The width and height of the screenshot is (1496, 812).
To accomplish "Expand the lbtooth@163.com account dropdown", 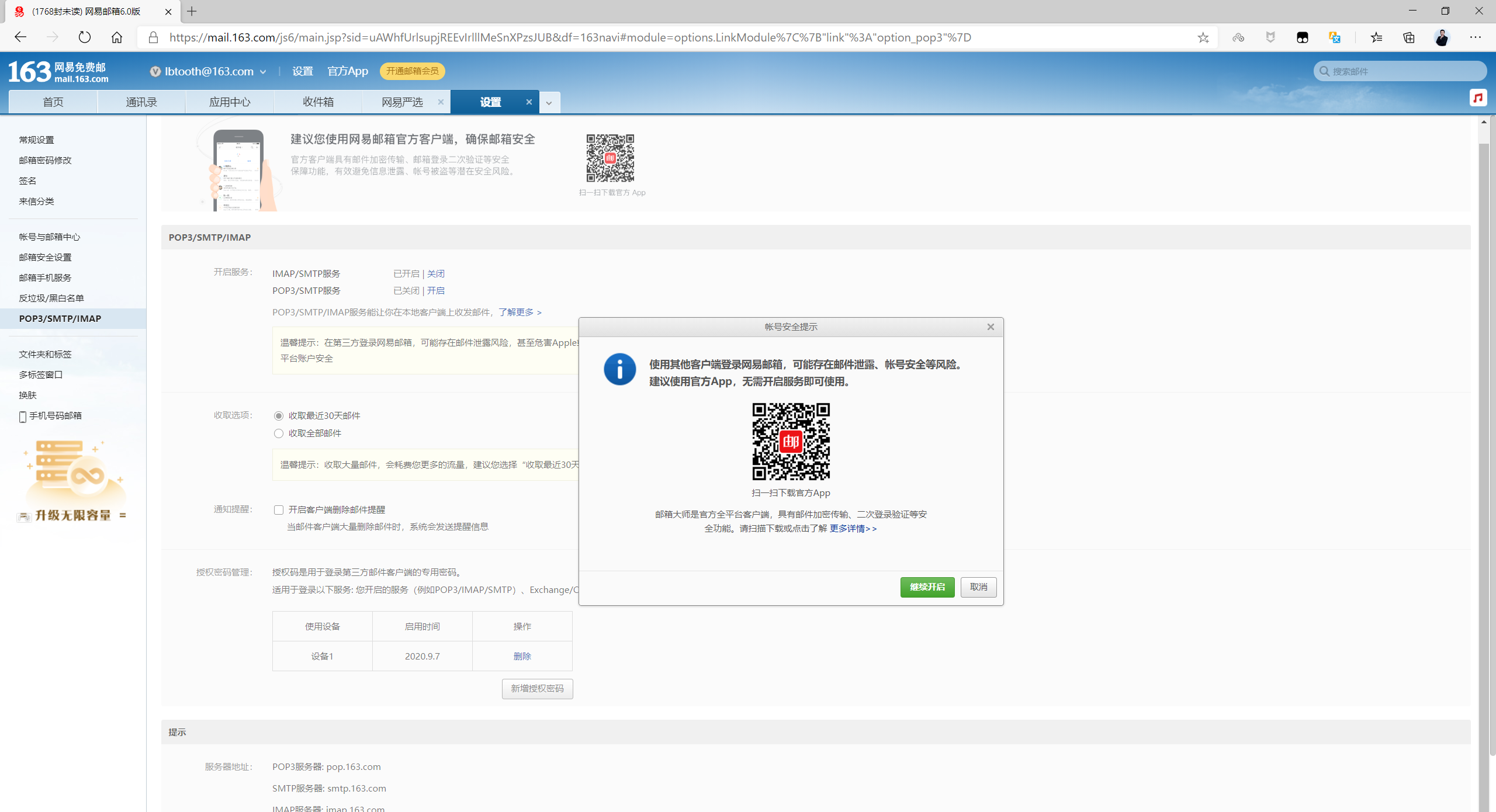I will tap(263, 72).
